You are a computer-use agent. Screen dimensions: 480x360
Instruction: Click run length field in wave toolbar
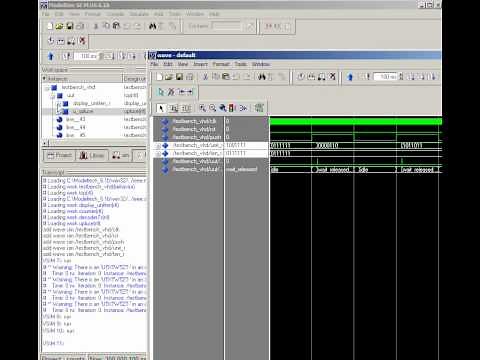click(x=385, y=77)
